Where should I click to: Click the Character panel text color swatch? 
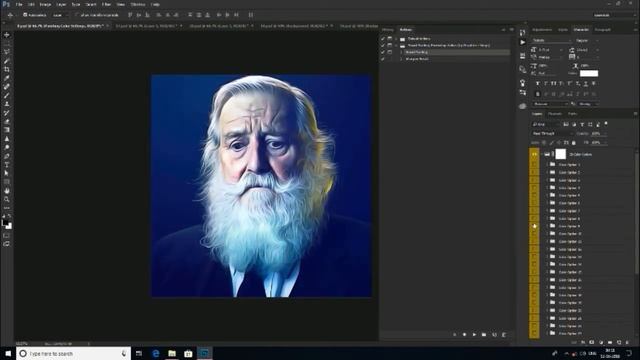click(x=589, y=73)
